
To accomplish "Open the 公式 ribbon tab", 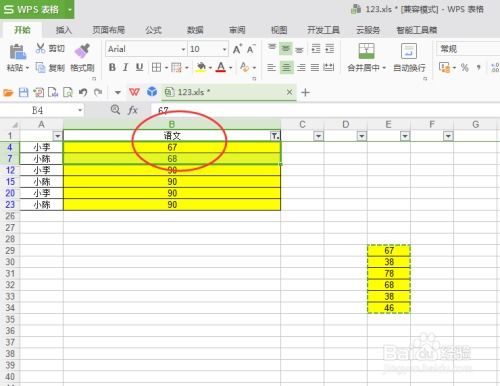I will coord(153,30).
